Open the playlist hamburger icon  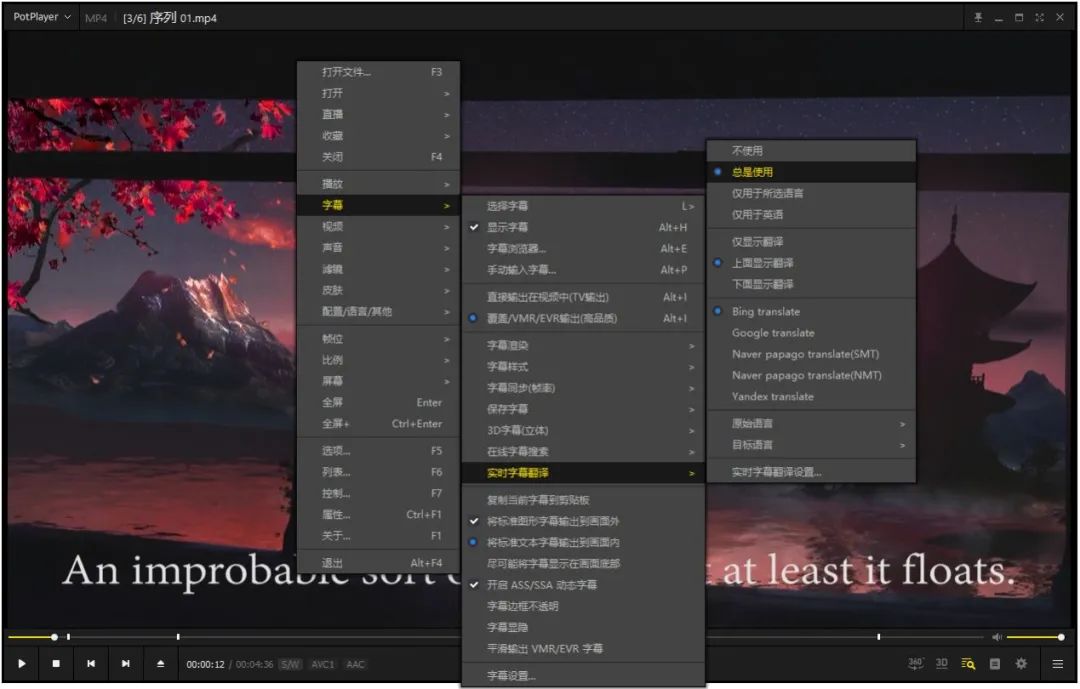(1057, 664)
